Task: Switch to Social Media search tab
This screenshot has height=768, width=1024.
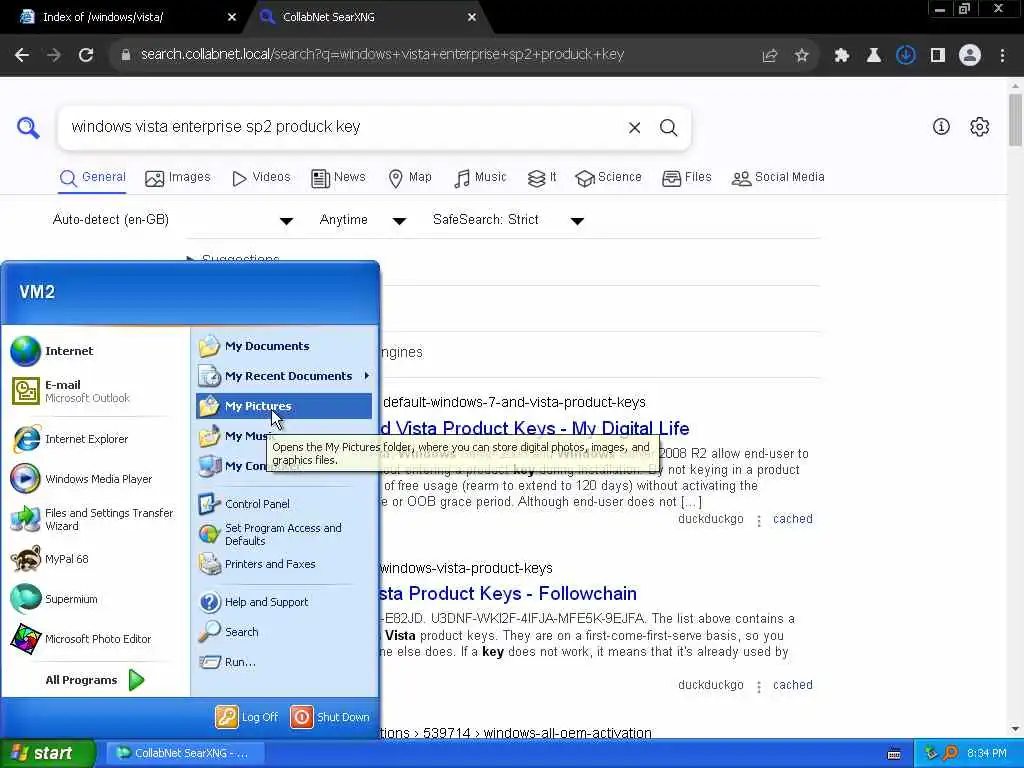Action: pos(778,178)
